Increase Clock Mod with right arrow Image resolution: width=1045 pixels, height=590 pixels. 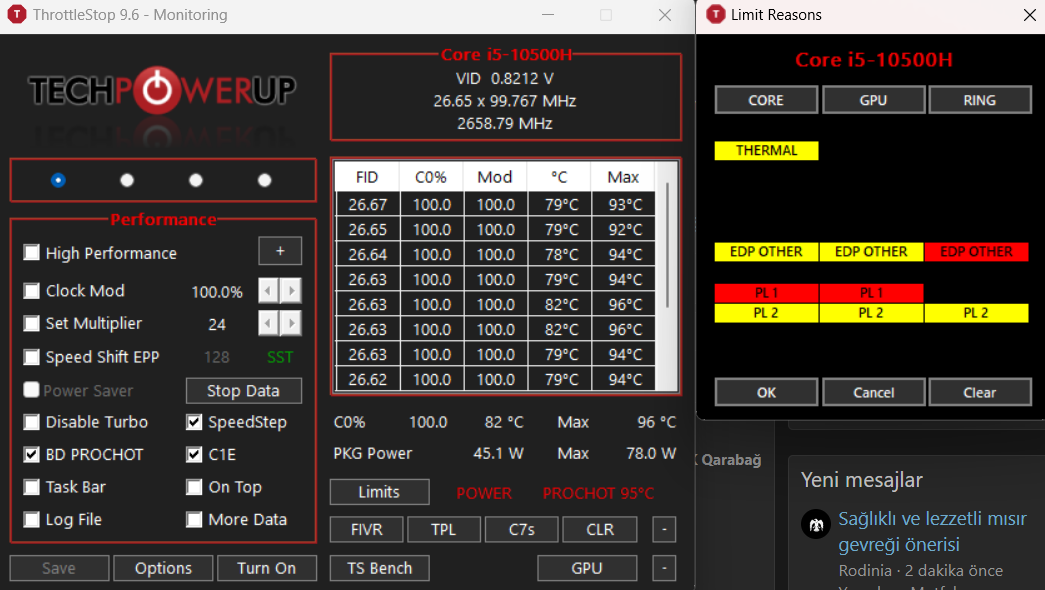coord(291,291)
